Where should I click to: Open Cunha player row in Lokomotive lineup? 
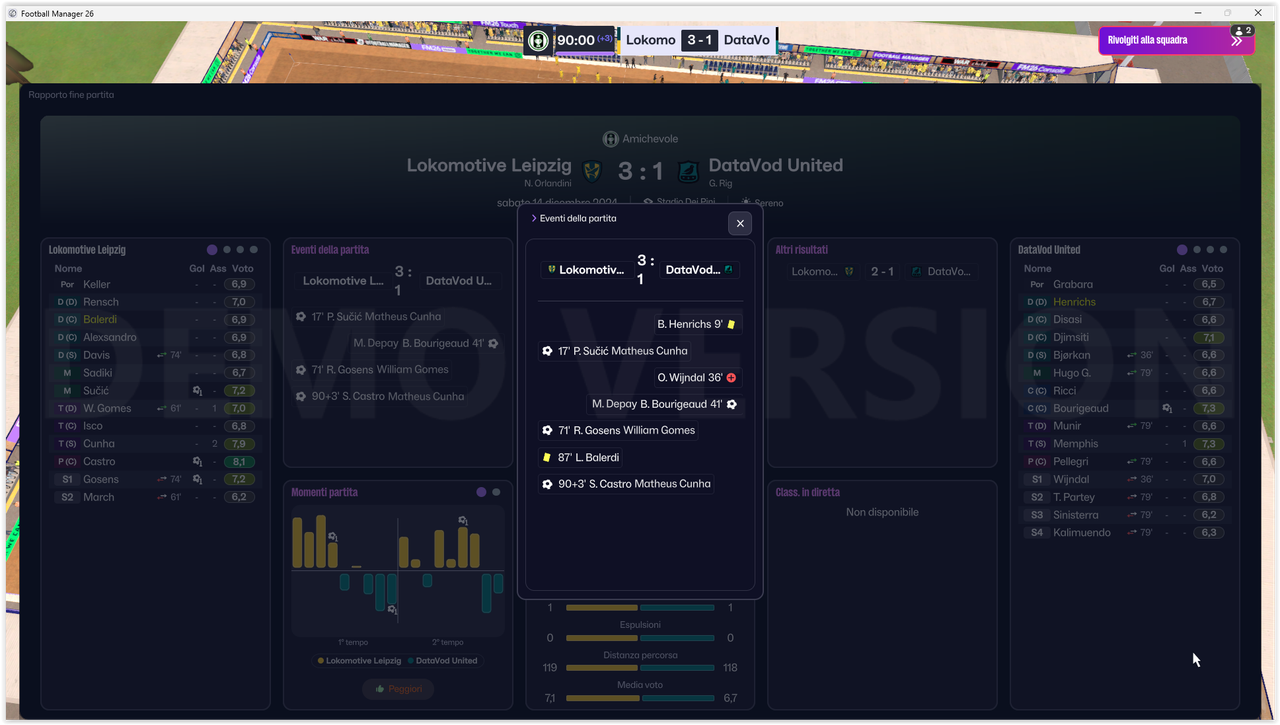point(153,444)
